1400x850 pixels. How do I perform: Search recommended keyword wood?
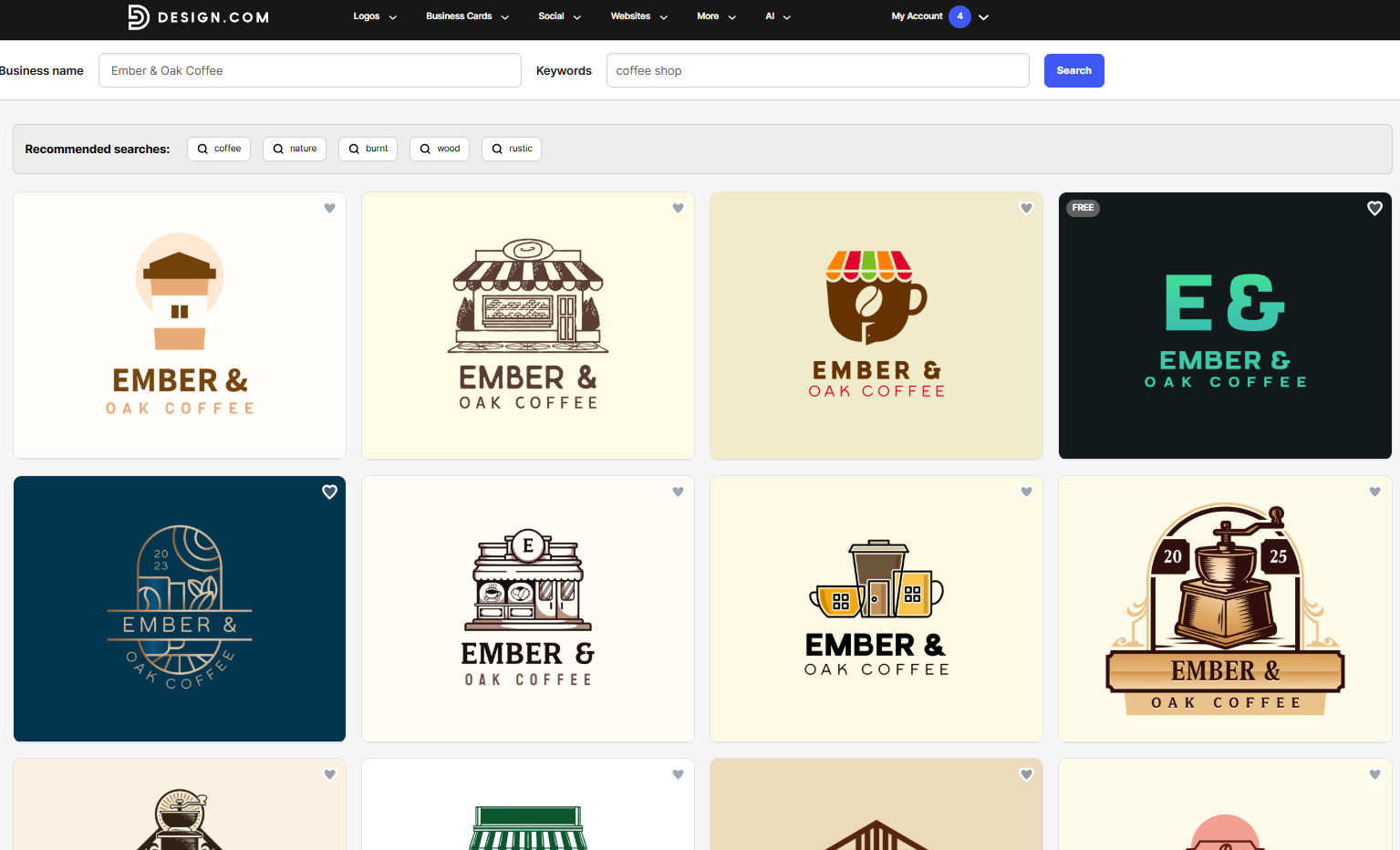click(x=440, y=149)
